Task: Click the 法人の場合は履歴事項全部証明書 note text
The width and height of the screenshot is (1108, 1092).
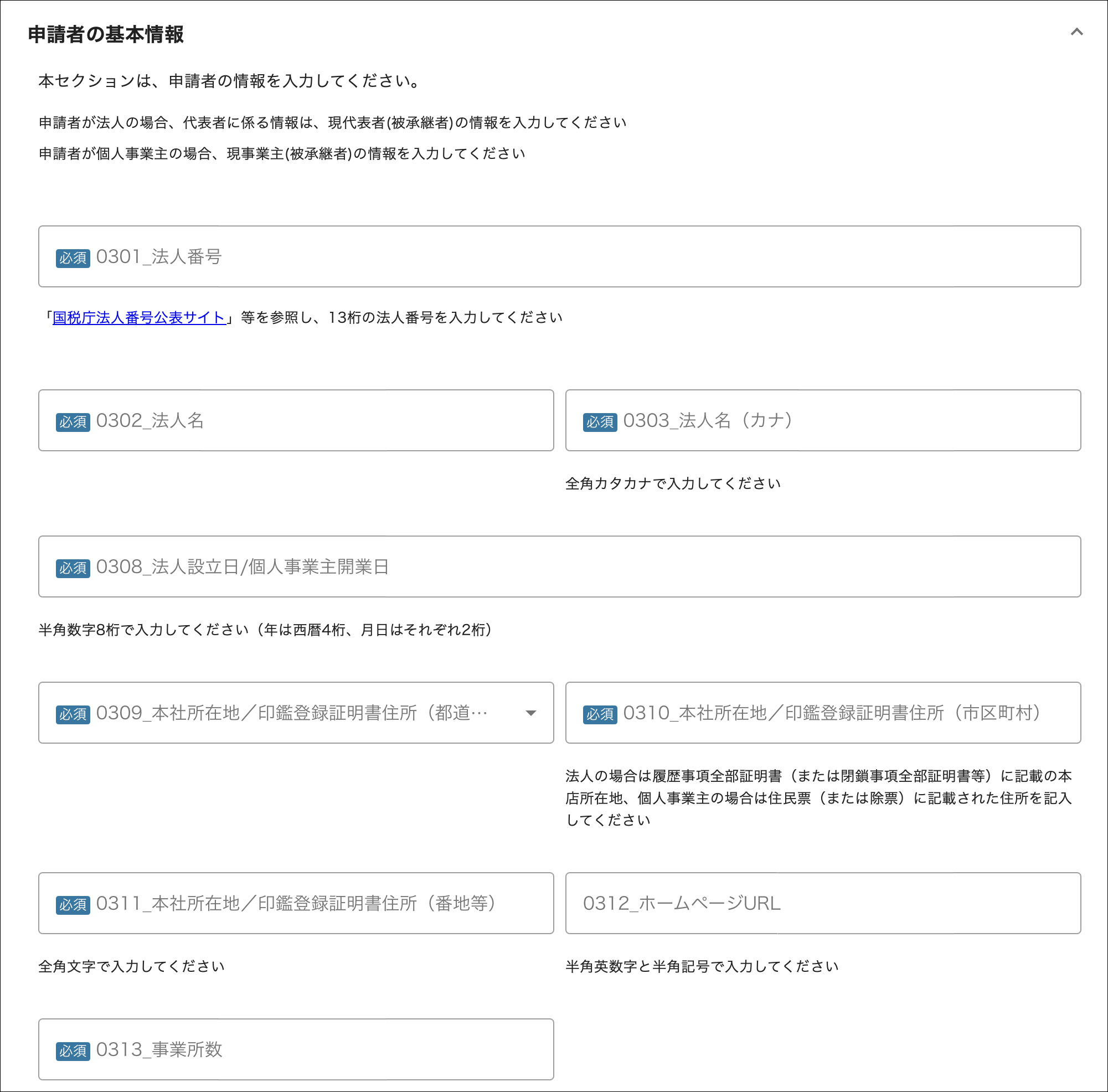Action: (x=819, y=798)
